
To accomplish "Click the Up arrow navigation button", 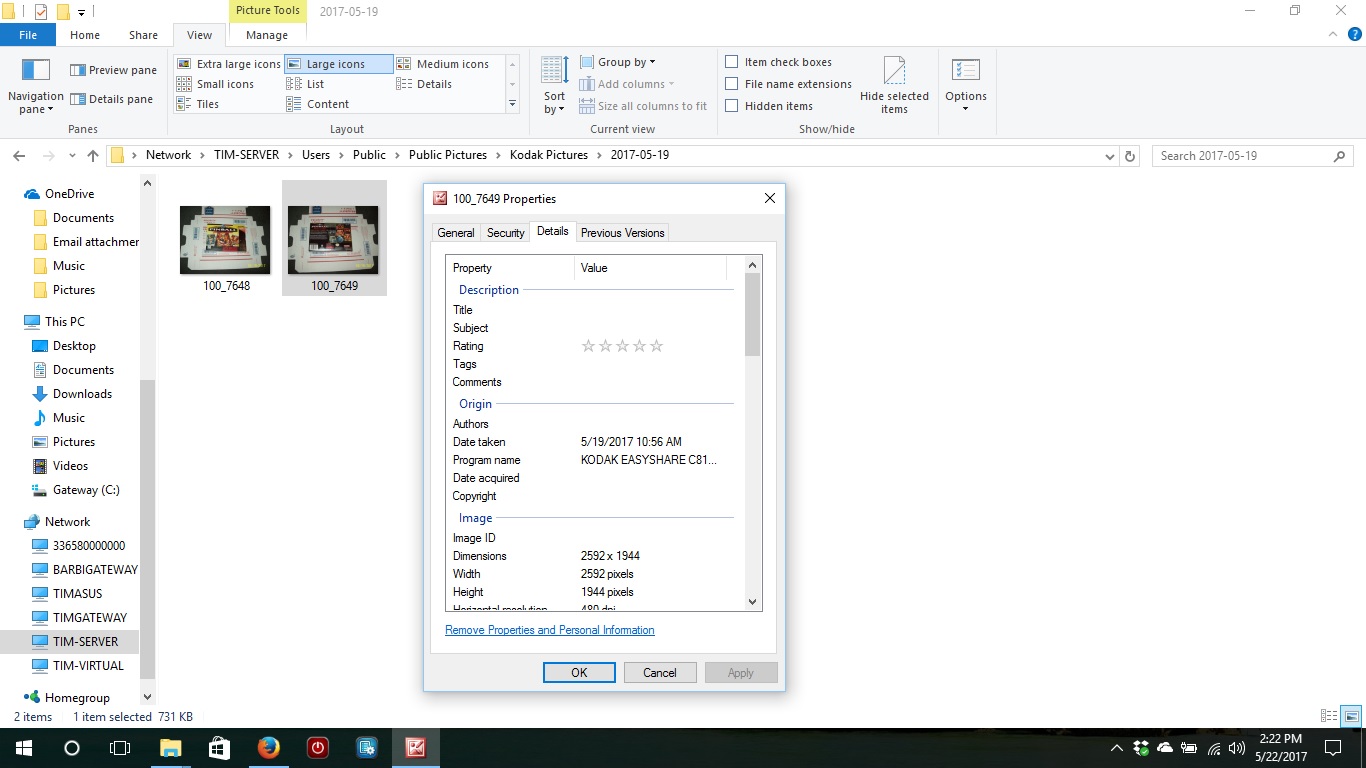I will [93, 156].
